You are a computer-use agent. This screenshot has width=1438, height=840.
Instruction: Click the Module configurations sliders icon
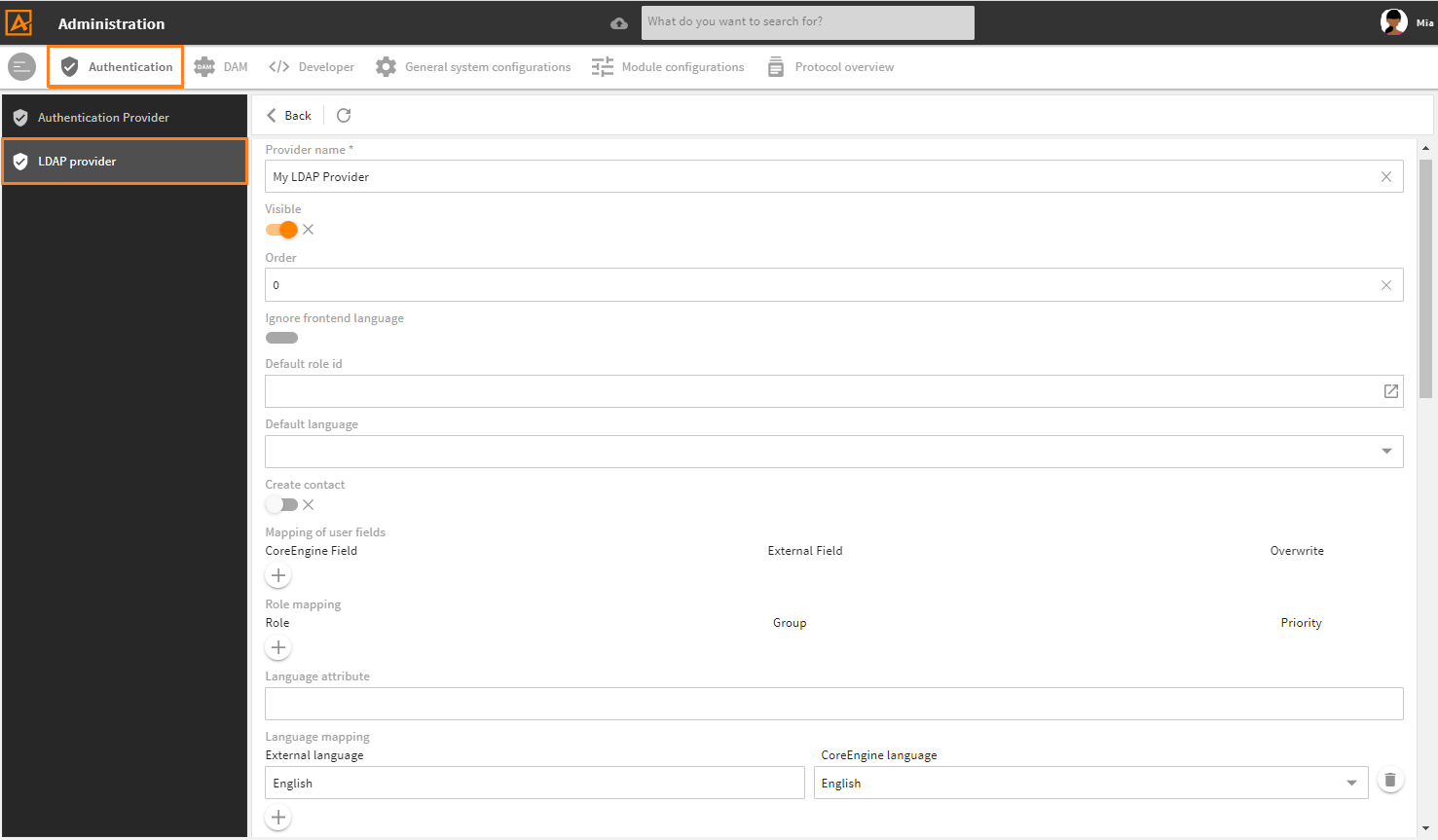pos(603,67)
